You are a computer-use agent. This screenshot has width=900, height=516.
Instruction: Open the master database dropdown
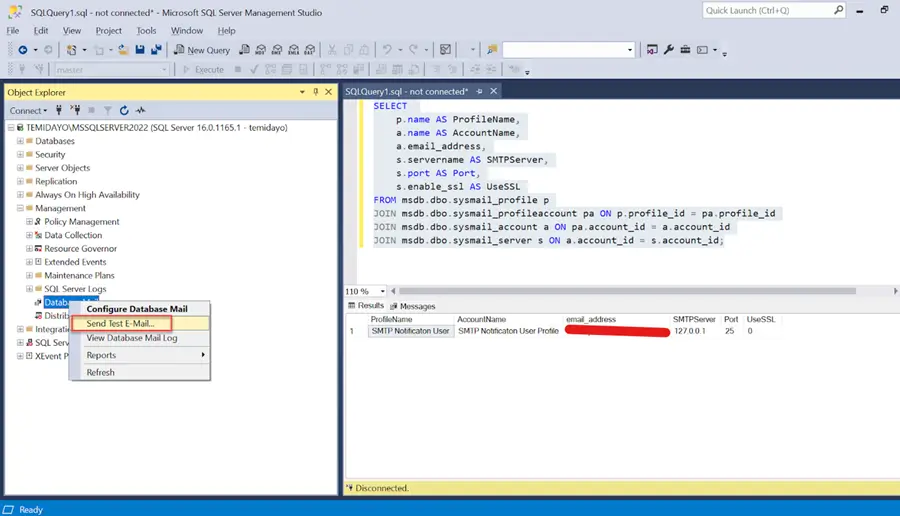pos(164,69)
